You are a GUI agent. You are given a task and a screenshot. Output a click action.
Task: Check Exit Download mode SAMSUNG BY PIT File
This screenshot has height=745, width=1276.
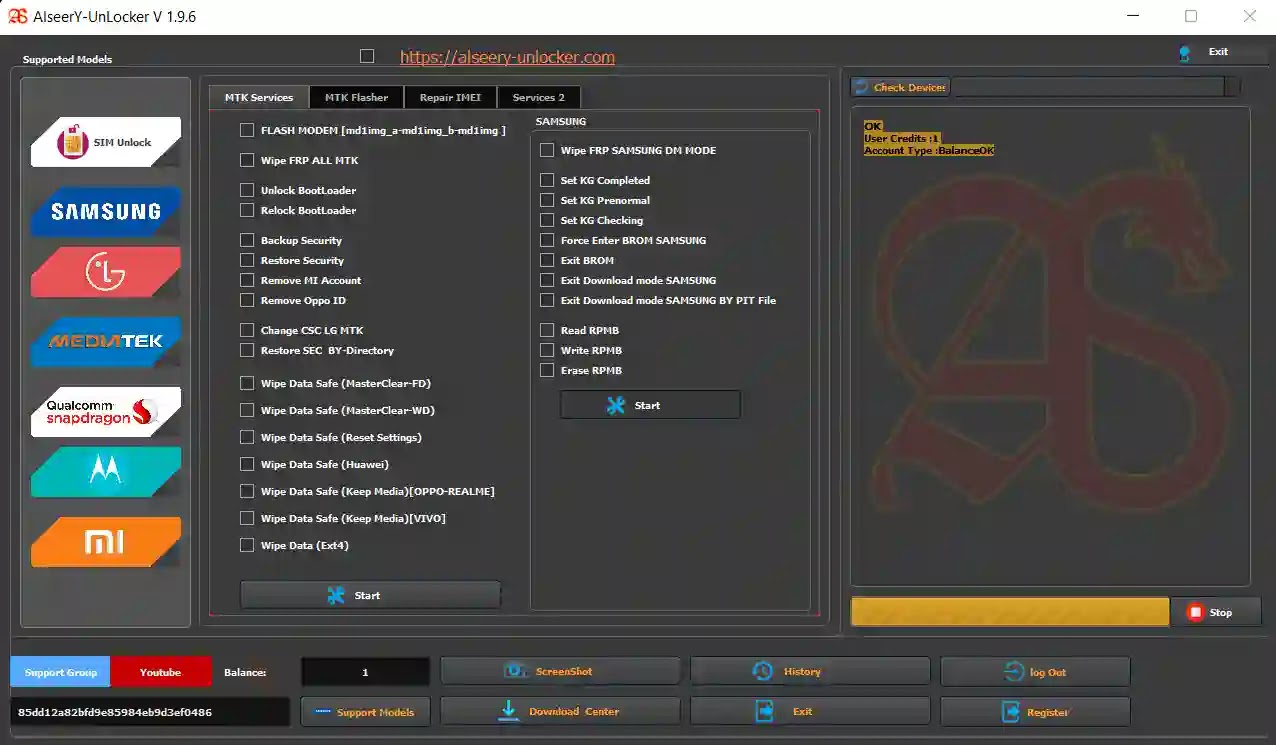[547, 300]
